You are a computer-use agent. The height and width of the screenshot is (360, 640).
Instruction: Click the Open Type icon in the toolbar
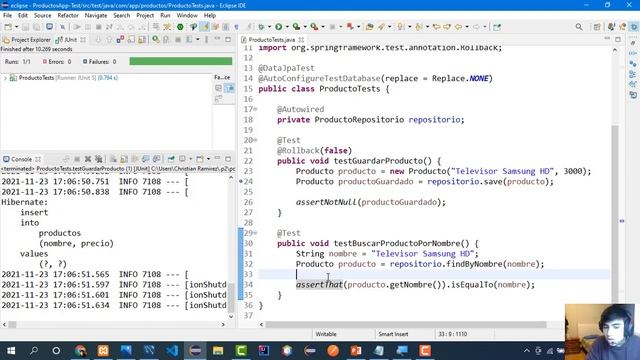(369, 27)
